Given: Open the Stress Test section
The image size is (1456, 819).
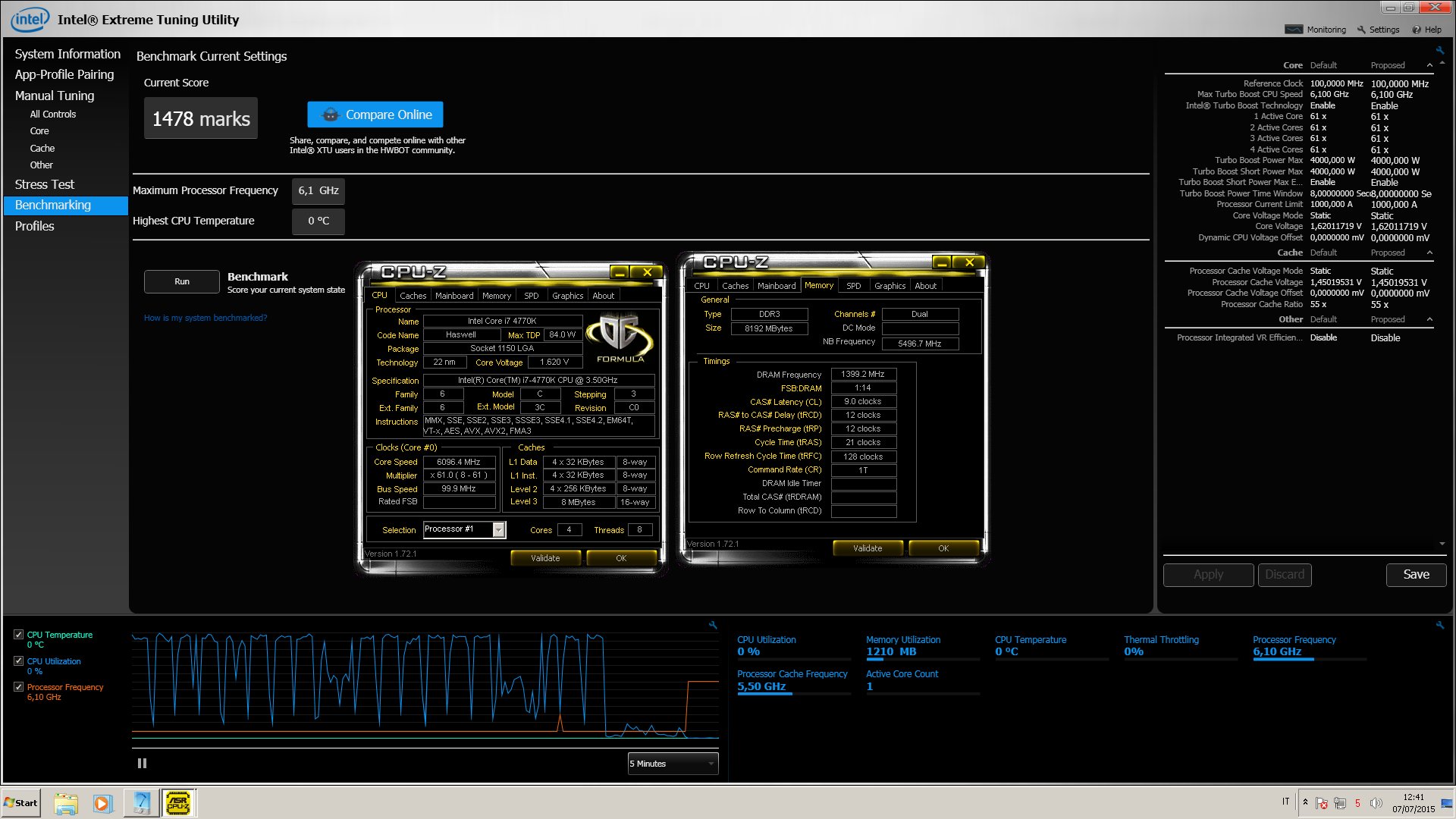Looking at the screenshot, I should pos(44,184).
